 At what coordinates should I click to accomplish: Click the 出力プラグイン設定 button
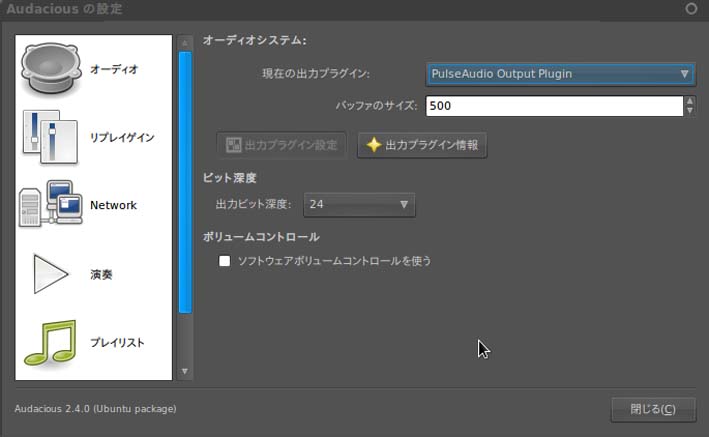pos(281,145)
